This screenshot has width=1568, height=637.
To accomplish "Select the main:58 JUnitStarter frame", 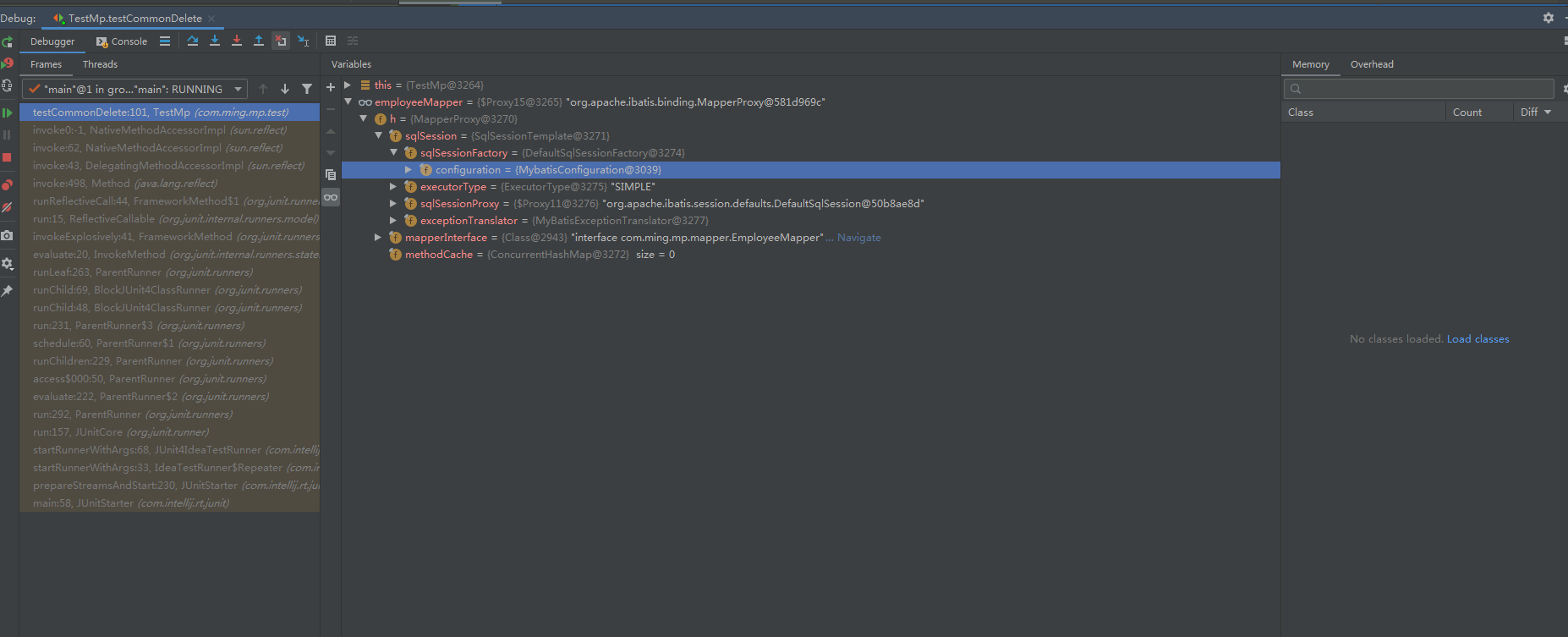I will pos(169,503).
